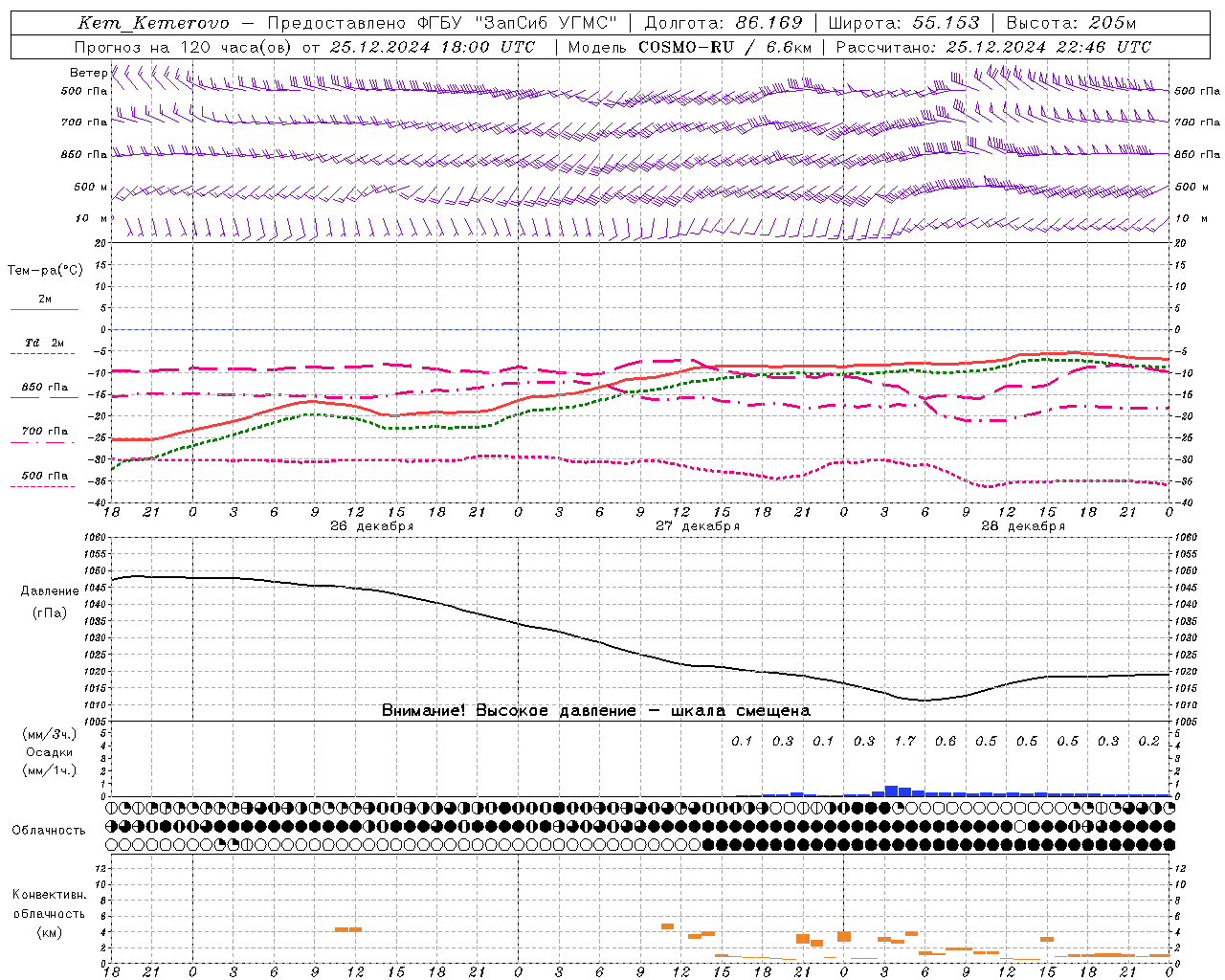Click the green dashed Td 2м legend line
This screenshot has width=1225, height=980.
pos(42,354)
